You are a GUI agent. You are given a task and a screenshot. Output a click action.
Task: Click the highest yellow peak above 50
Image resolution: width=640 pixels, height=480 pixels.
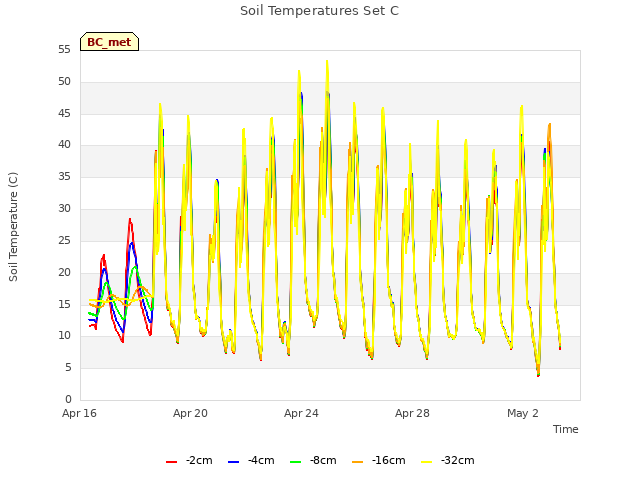tap(327, 62)
